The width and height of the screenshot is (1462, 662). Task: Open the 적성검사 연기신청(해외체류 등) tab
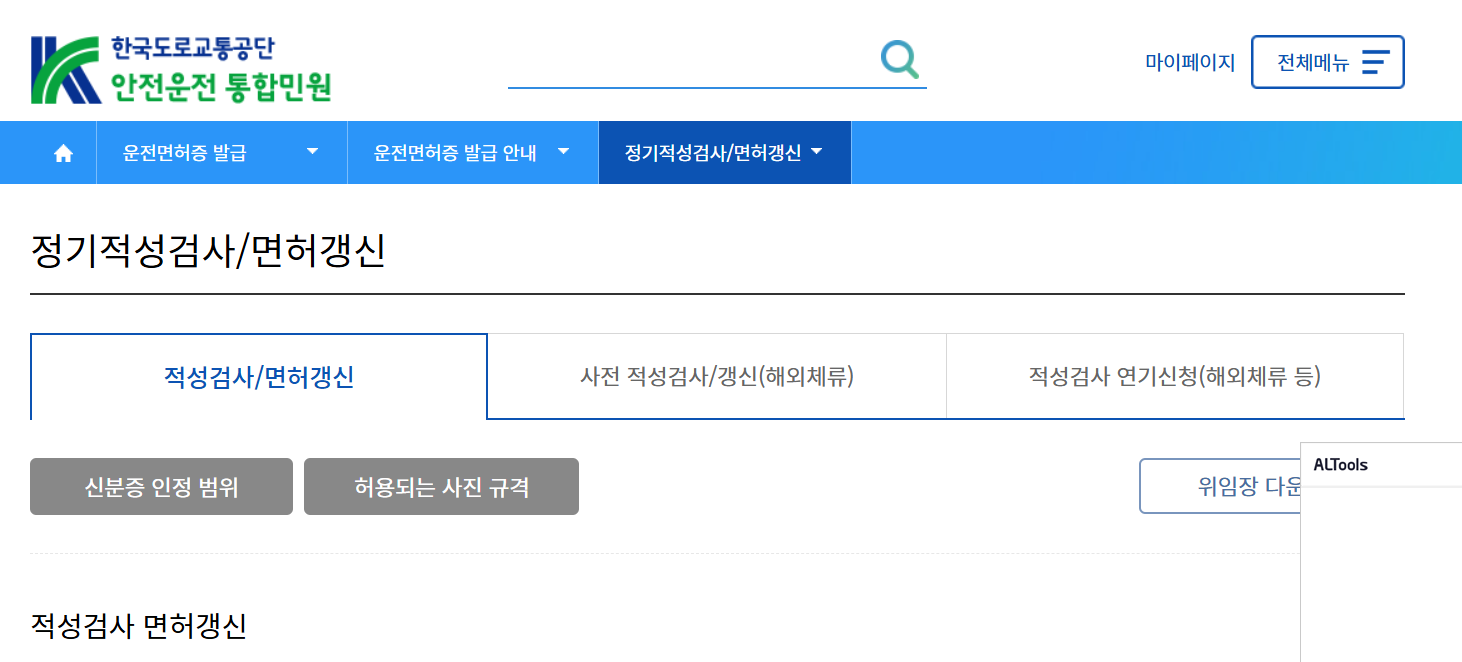click(1175, 376)
